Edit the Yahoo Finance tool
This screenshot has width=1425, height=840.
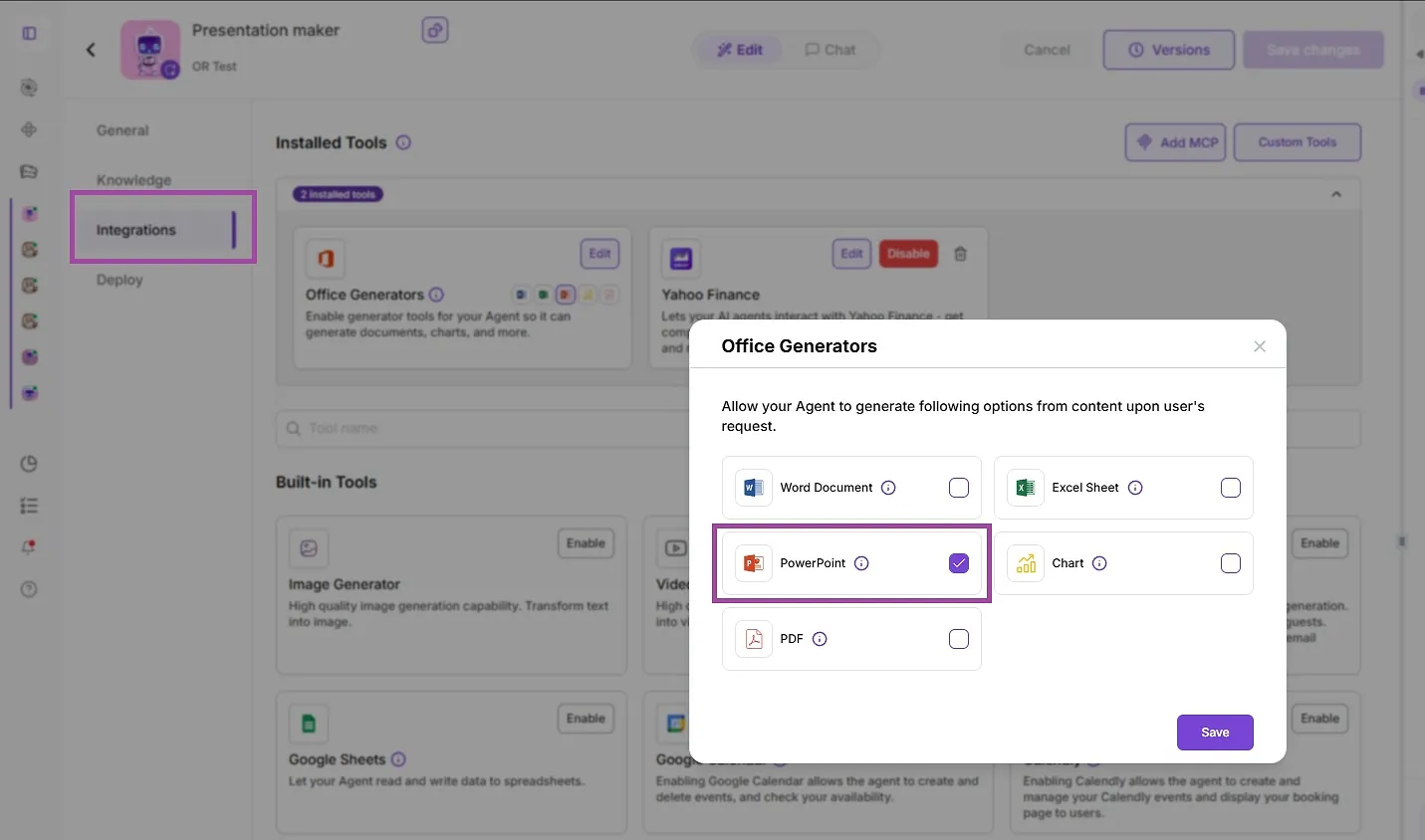(851, 254)
